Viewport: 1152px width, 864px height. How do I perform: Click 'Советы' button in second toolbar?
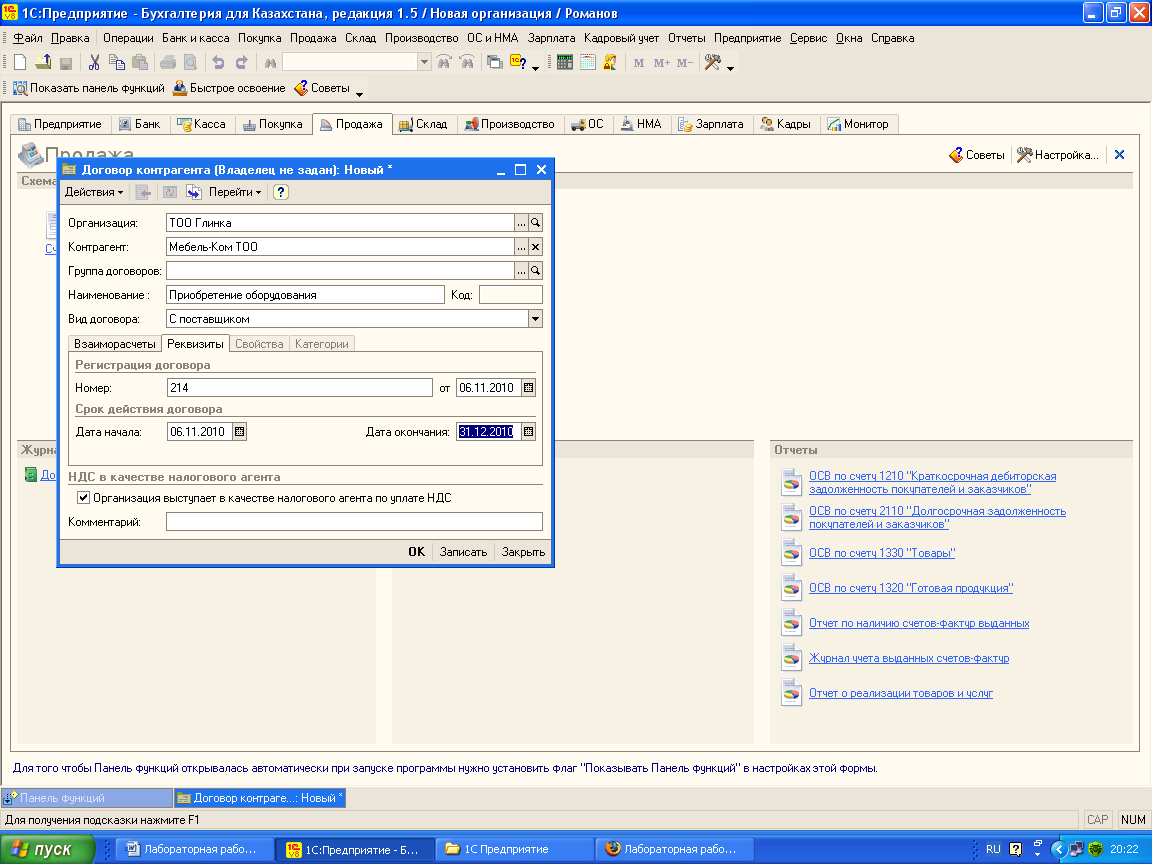(322, 88)
